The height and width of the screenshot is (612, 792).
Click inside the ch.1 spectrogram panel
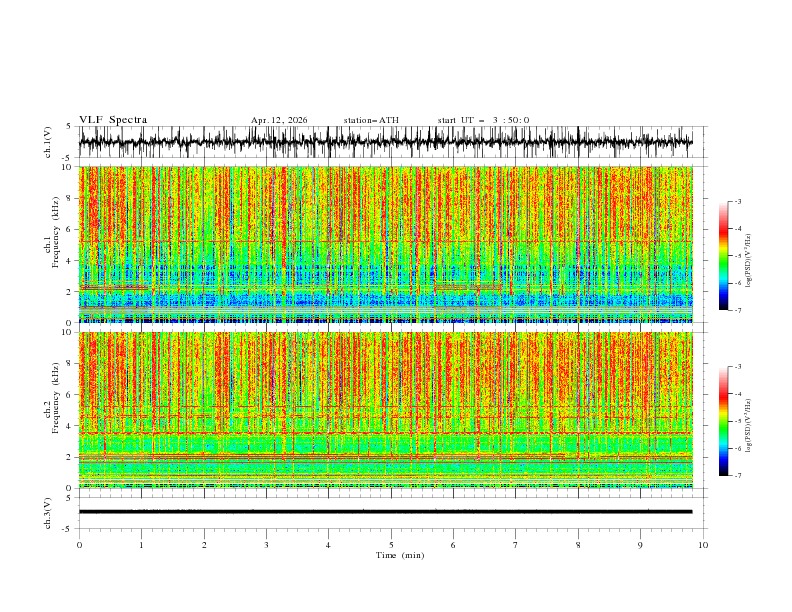coord(385,244)
